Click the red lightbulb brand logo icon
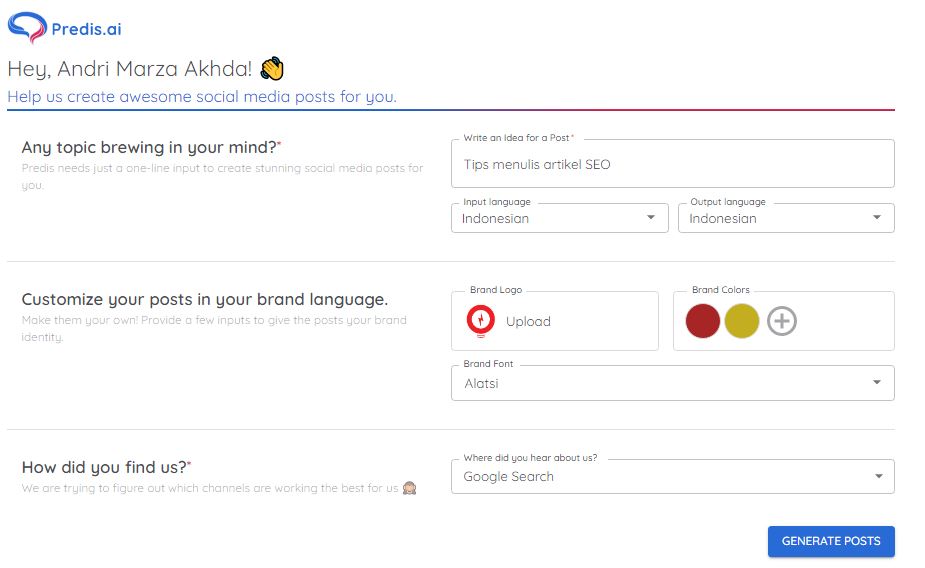 pyautogui.click(x=481, y=321)
